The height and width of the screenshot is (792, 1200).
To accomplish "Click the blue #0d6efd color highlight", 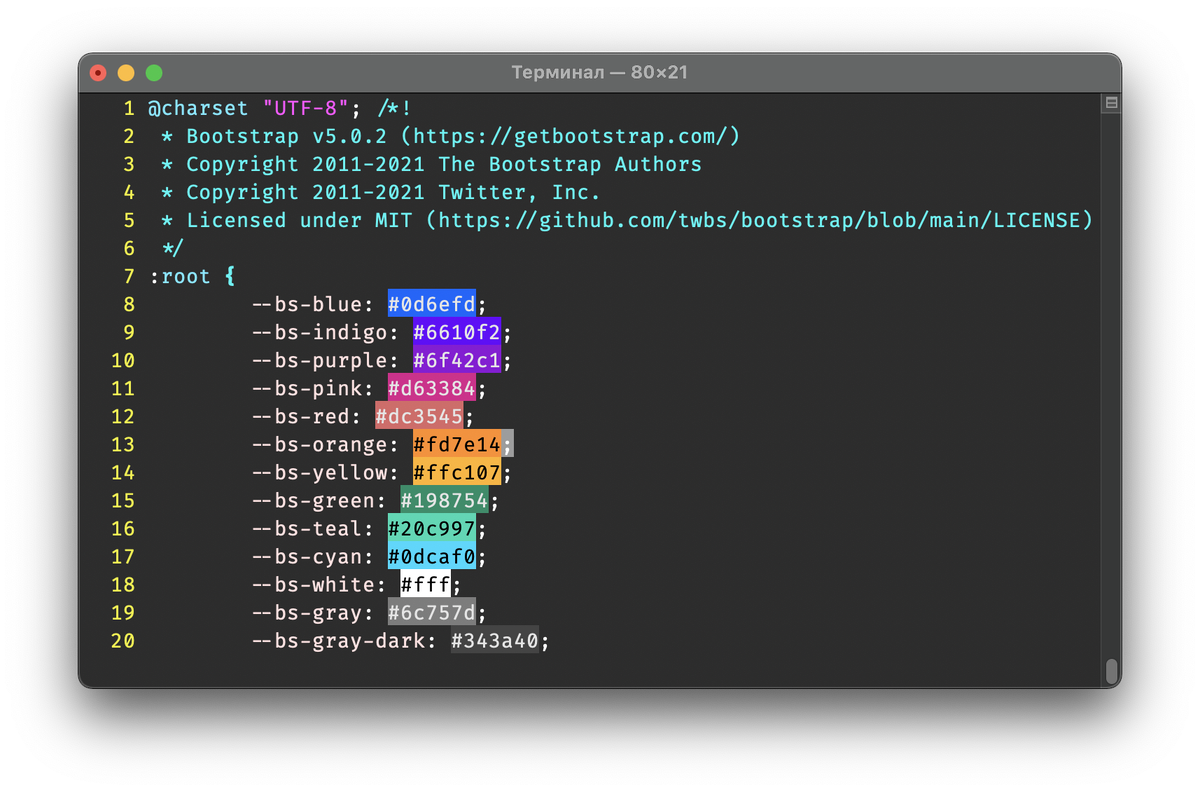I will (432, 304).
